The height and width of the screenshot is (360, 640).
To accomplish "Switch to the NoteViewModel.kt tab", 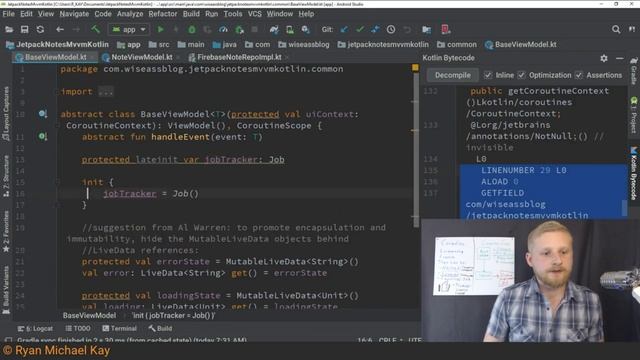I will [142, 57].
